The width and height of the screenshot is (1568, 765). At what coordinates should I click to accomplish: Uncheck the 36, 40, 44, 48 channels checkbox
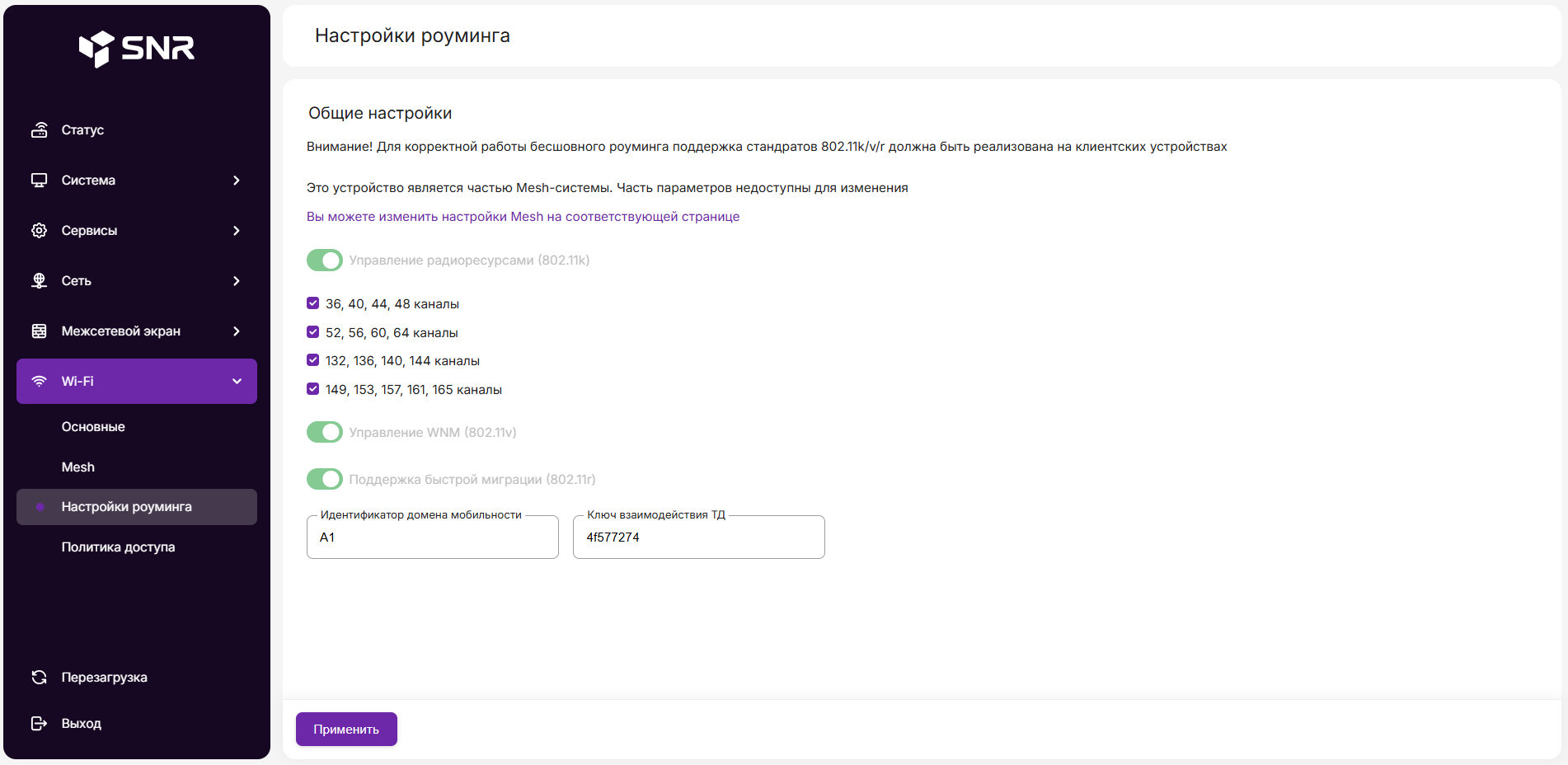[313, 303]
